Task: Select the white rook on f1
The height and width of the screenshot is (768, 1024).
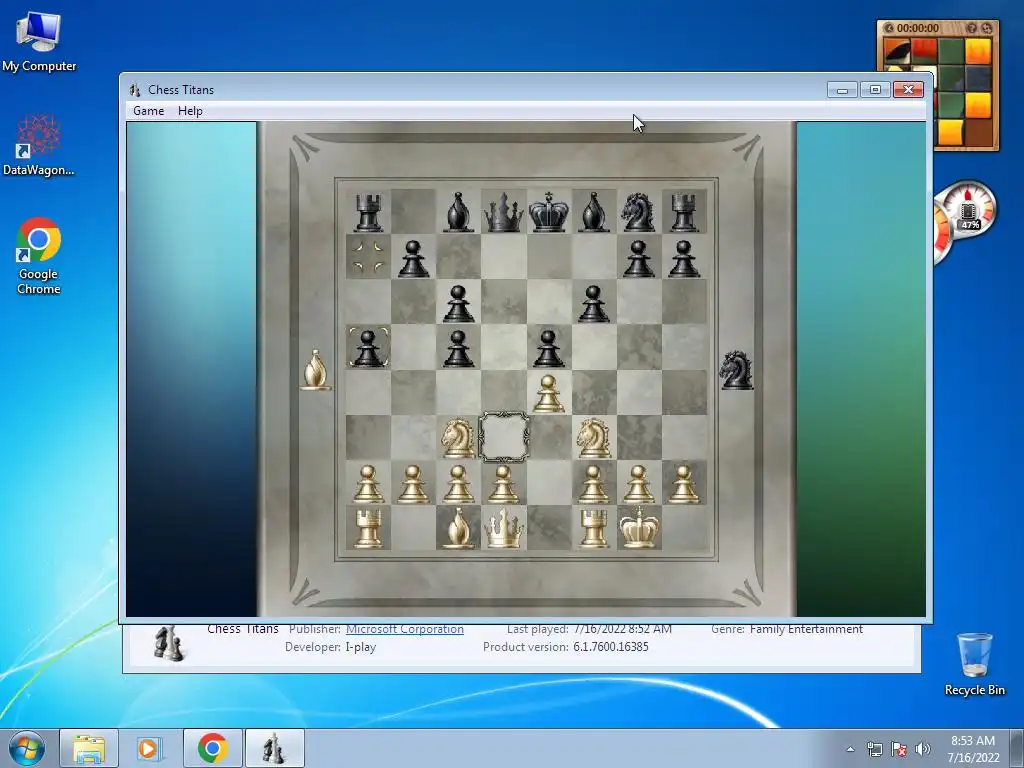Action: tap(594, 528)
